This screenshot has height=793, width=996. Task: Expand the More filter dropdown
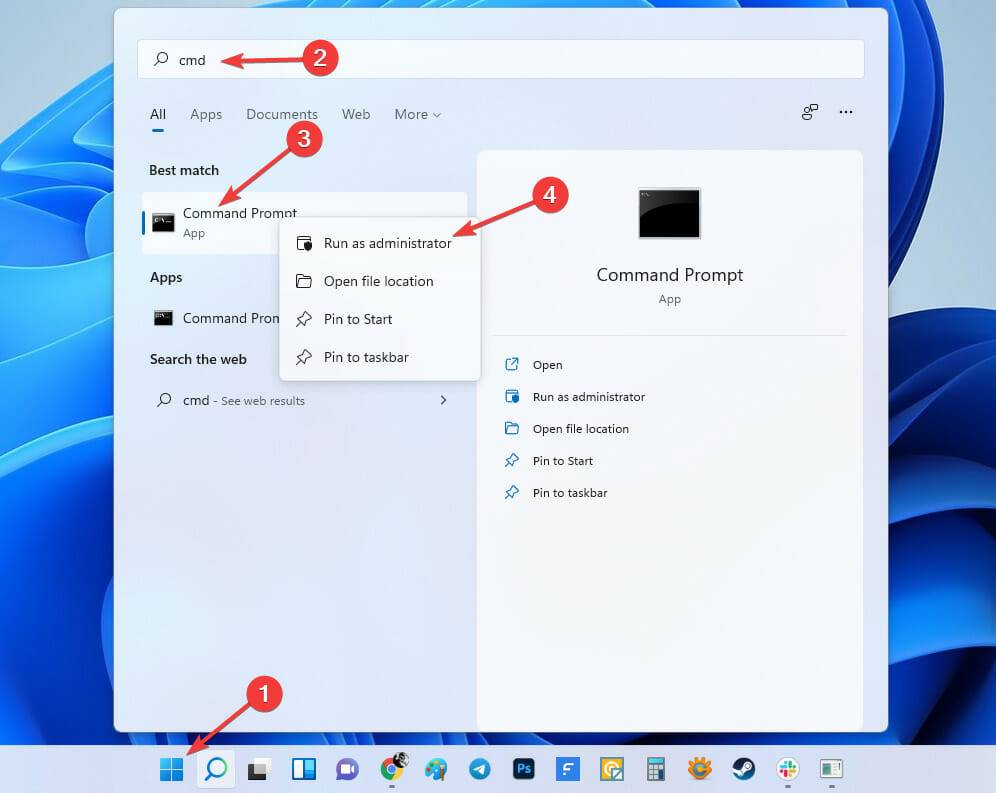coord(417,114)
